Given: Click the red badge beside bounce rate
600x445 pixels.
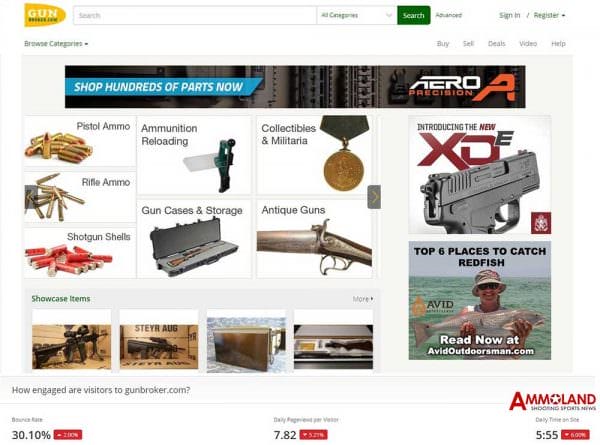Looking at the screenshot, I should point(68,435).
